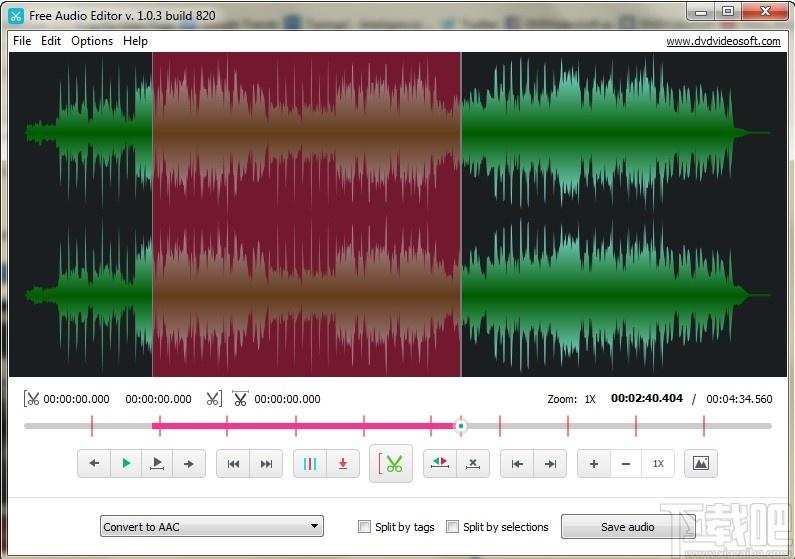
Task: Visit the www.dvdvideosoft.com link
Action: point(723,41)
